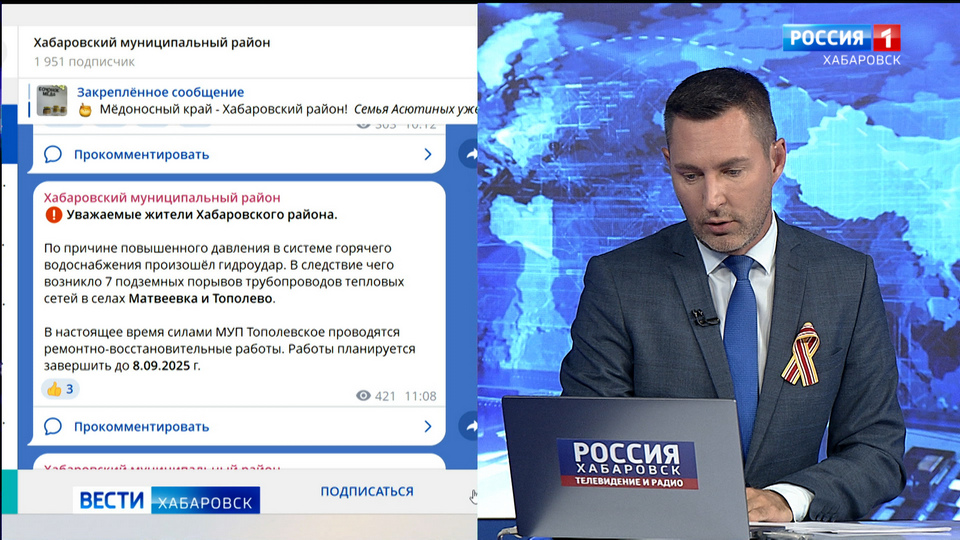This screenshot has width=960, height=540.
Task: Share the 11:08 post with arrow icon
Action: 469,426
